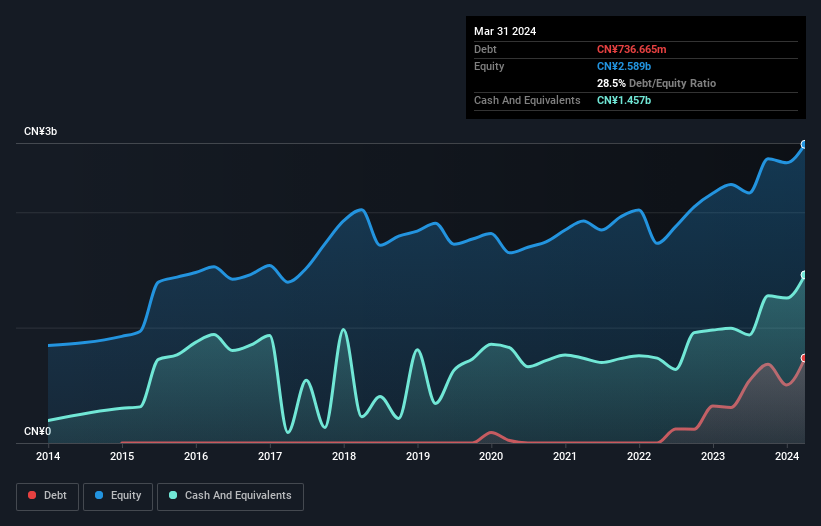Click the 2022 x-axis label
The width and height of the screenshot is (821, 526).
[x=639, y=456]
